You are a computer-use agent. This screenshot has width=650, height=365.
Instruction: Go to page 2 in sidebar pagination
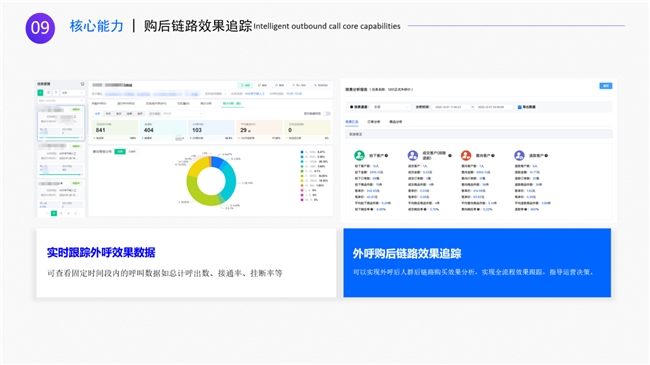[61, 213]
